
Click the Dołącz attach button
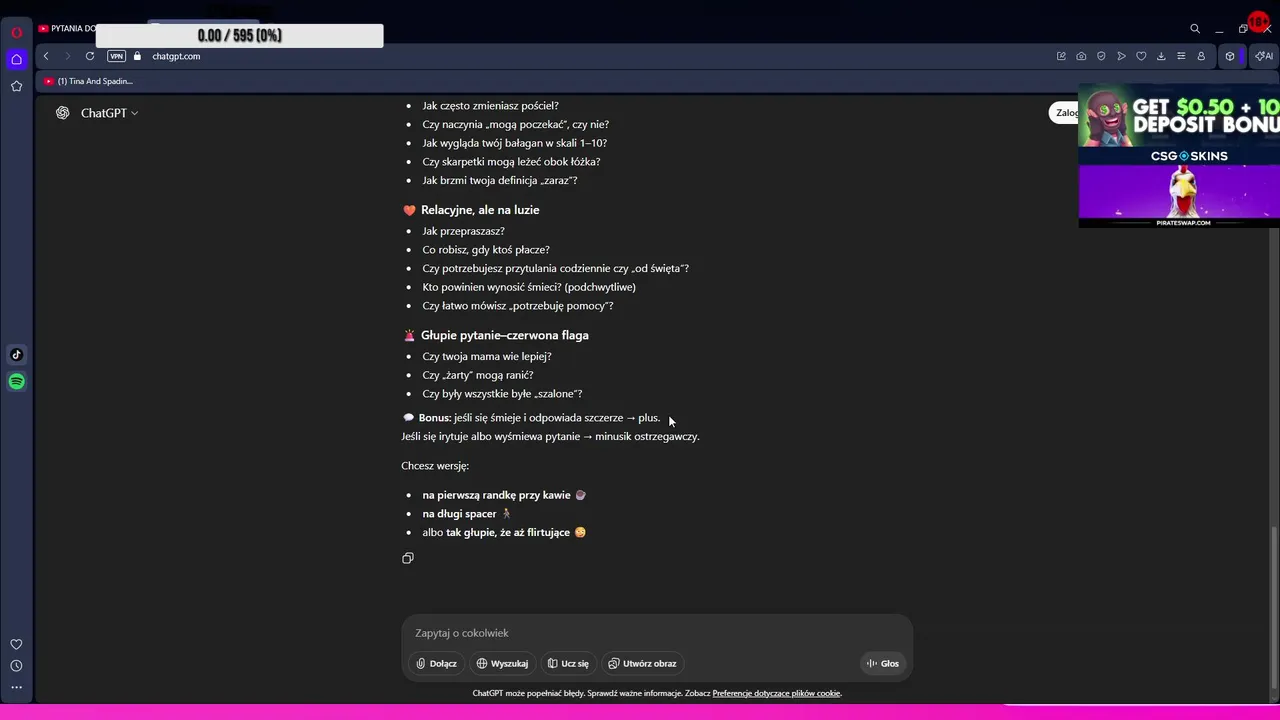point(437,663)
